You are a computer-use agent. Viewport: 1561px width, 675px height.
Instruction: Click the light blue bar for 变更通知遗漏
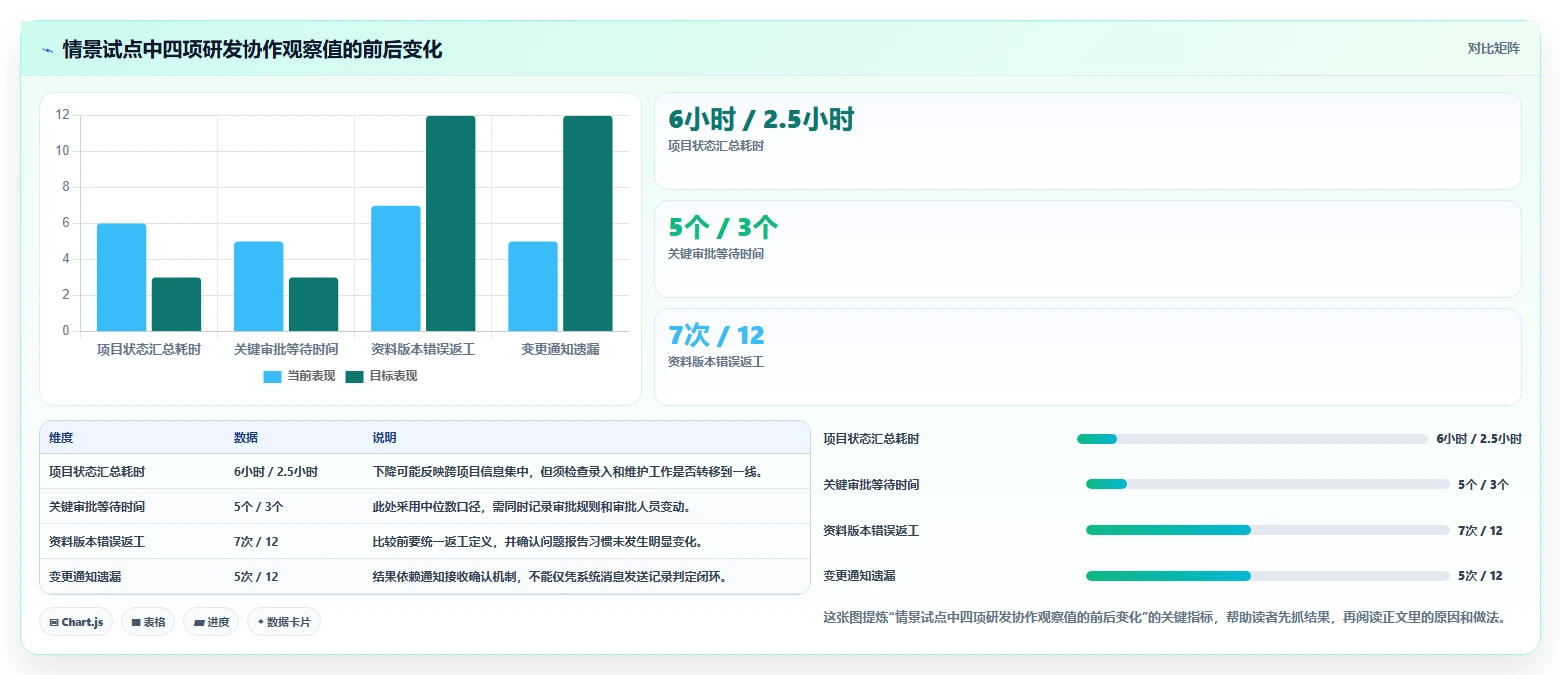point(532,286)
